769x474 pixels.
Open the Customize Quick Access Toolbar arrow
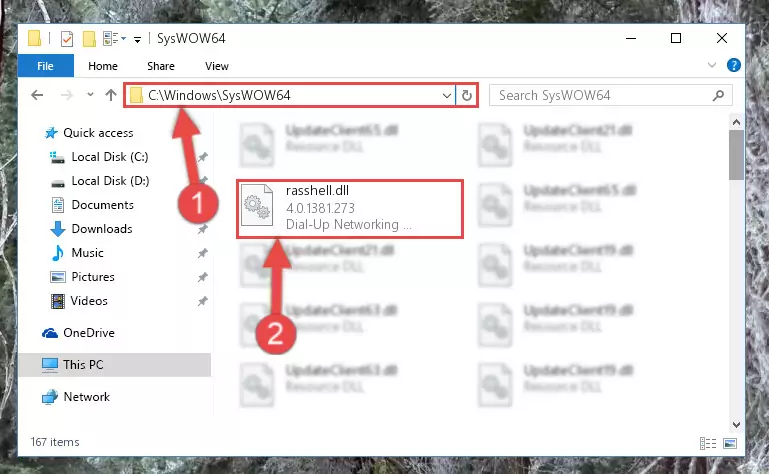[137, 39]
